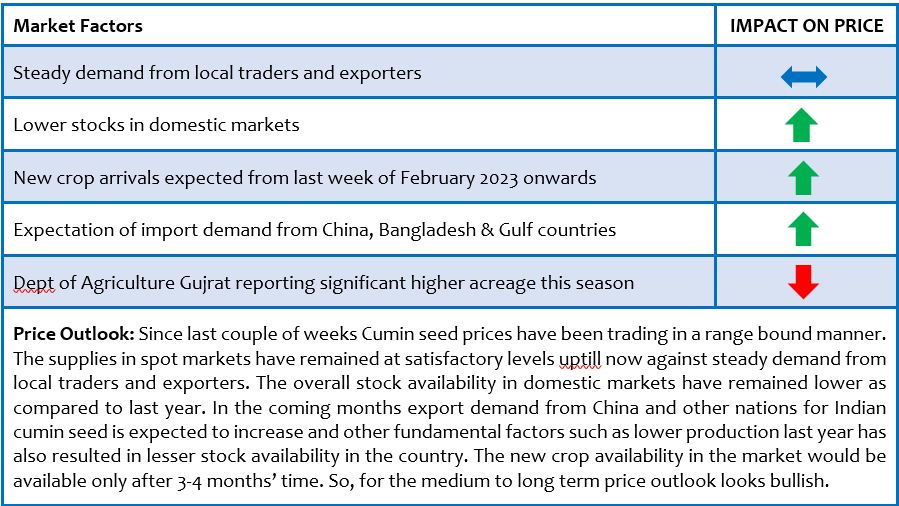This screenshot has height=506, width=899.
Task: Click the bold 'Price Outlook:' label
Action: point(74,334)
